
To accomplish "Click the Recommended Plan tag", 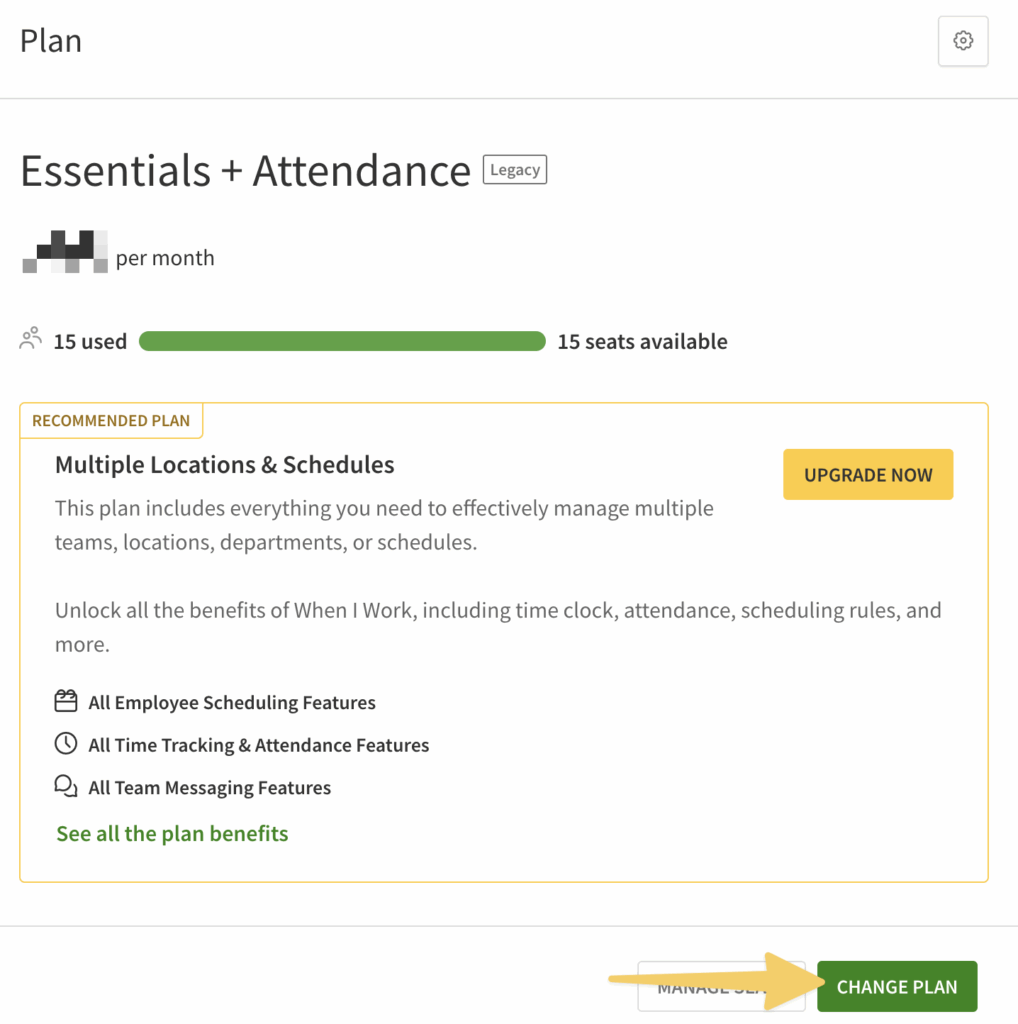I will click(x=111, y=421).
